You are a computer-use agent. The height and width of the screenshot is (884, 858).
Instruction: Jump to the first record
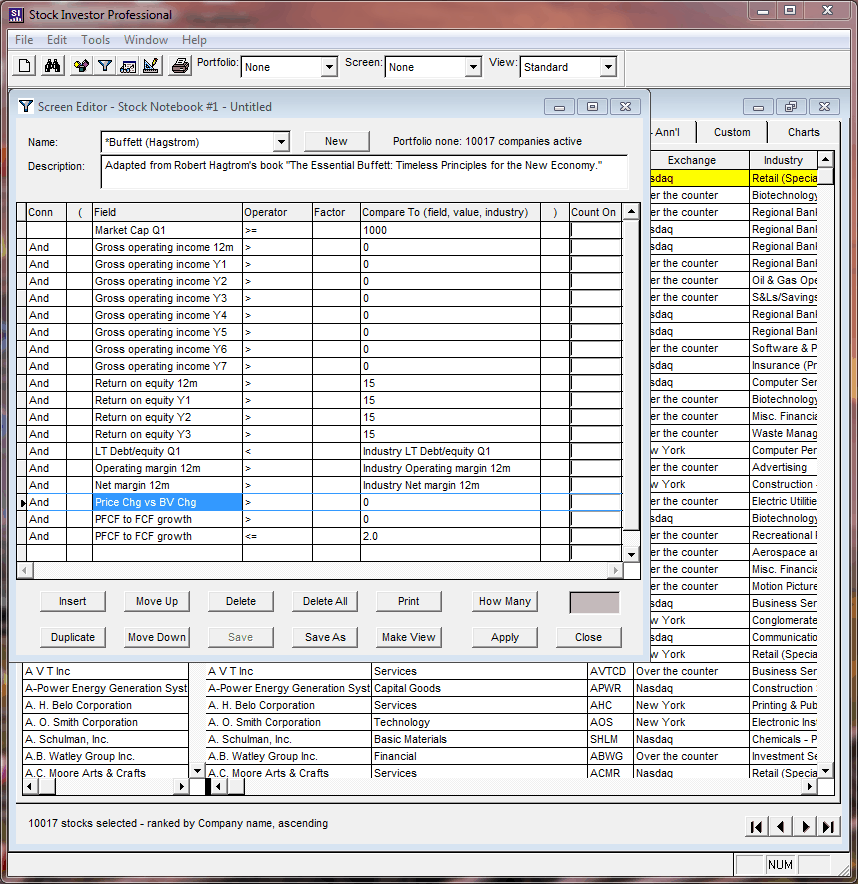click(x=757, y=826)
